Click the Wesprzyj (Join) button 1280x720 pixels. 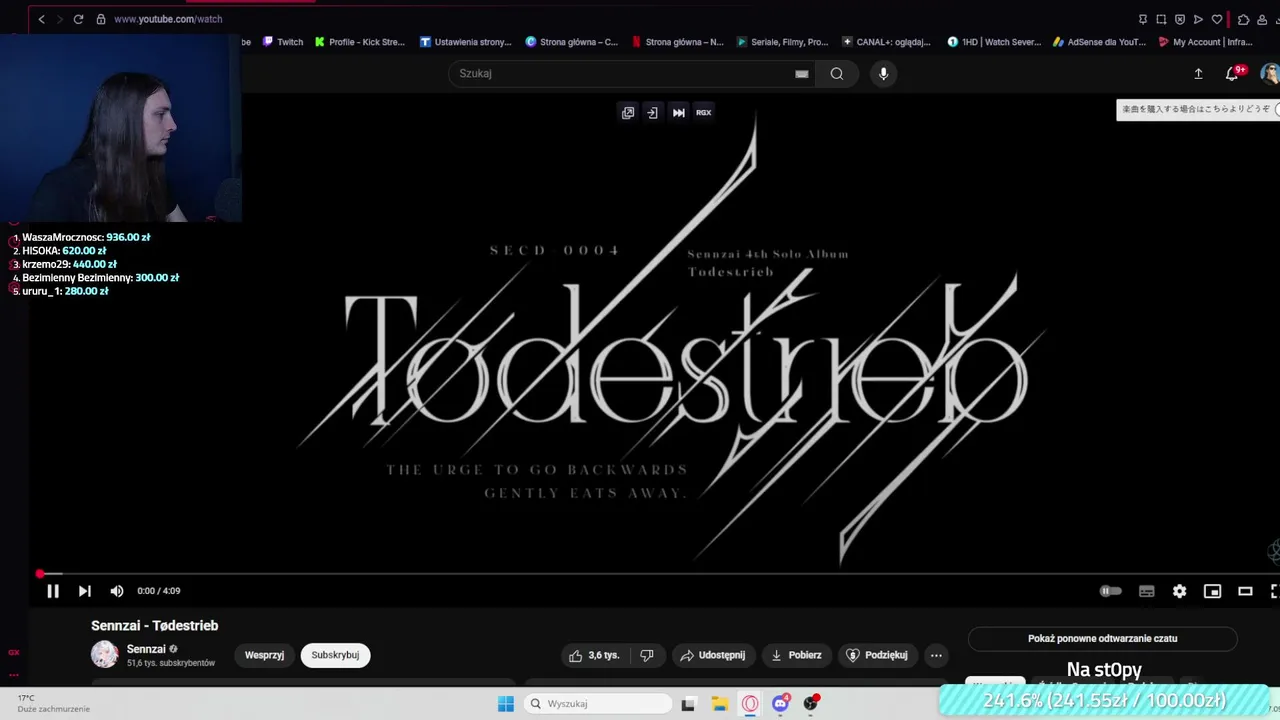coord(265,655)
